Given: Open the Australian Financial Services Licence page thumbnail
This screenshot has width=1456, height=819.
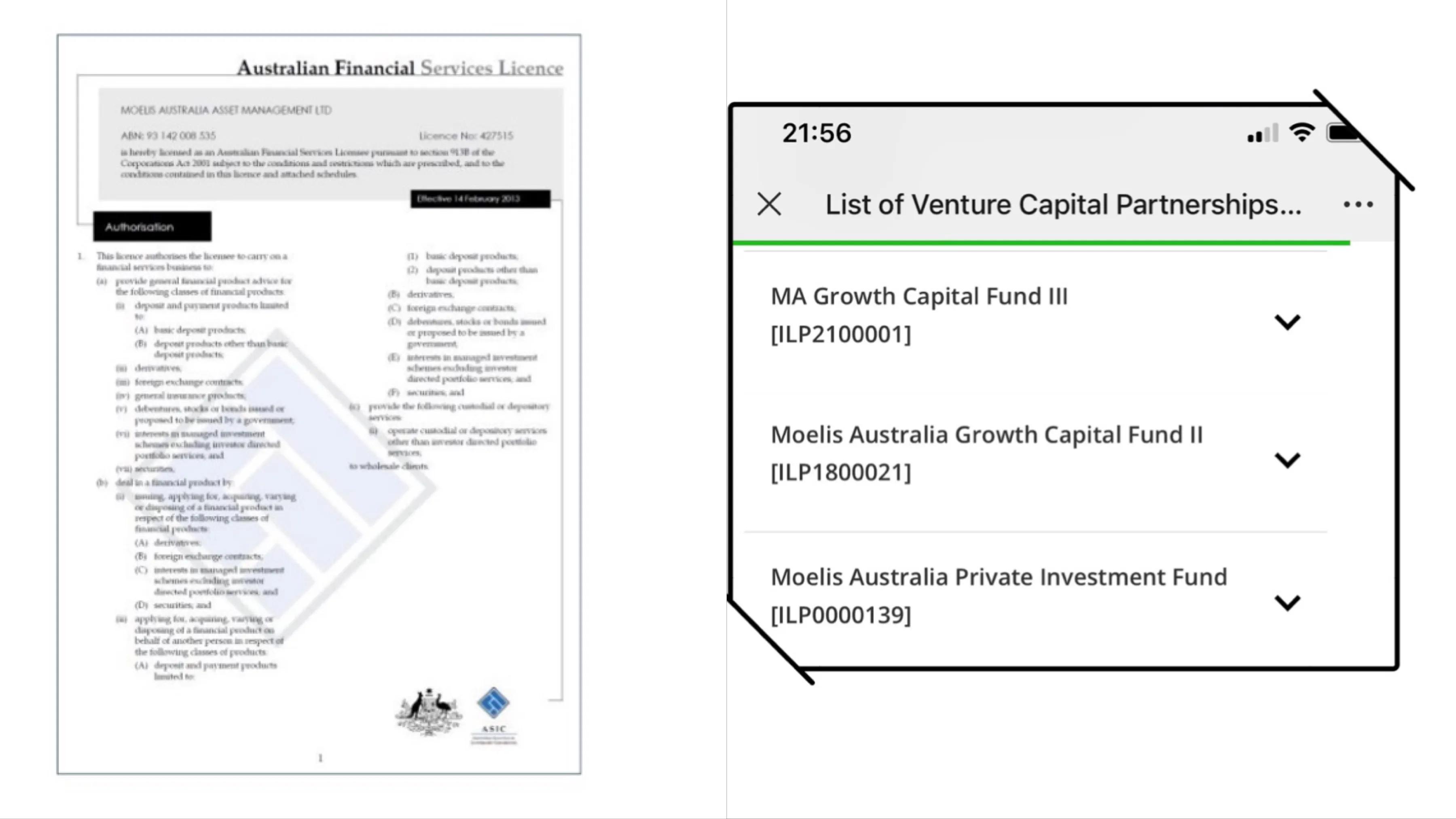Looking at the screenshot, I should [319, 404].
